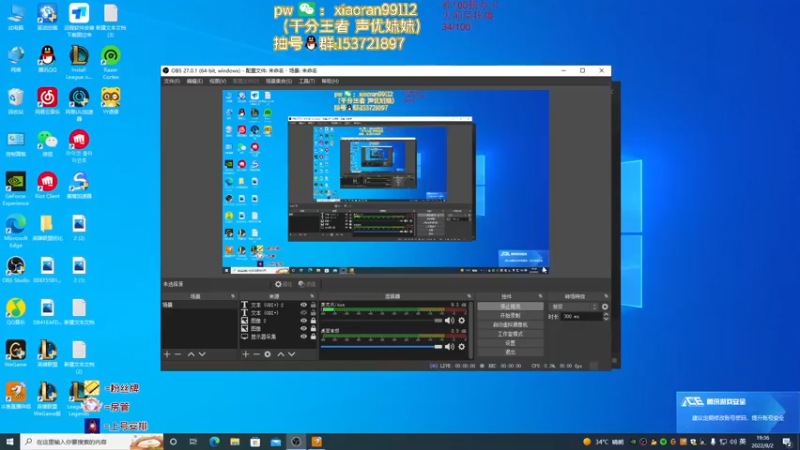The width and height of the screenshot is (800, 450).
Task: Open the Microsoft Edge desktop shortcut
Action: [16, 231]
